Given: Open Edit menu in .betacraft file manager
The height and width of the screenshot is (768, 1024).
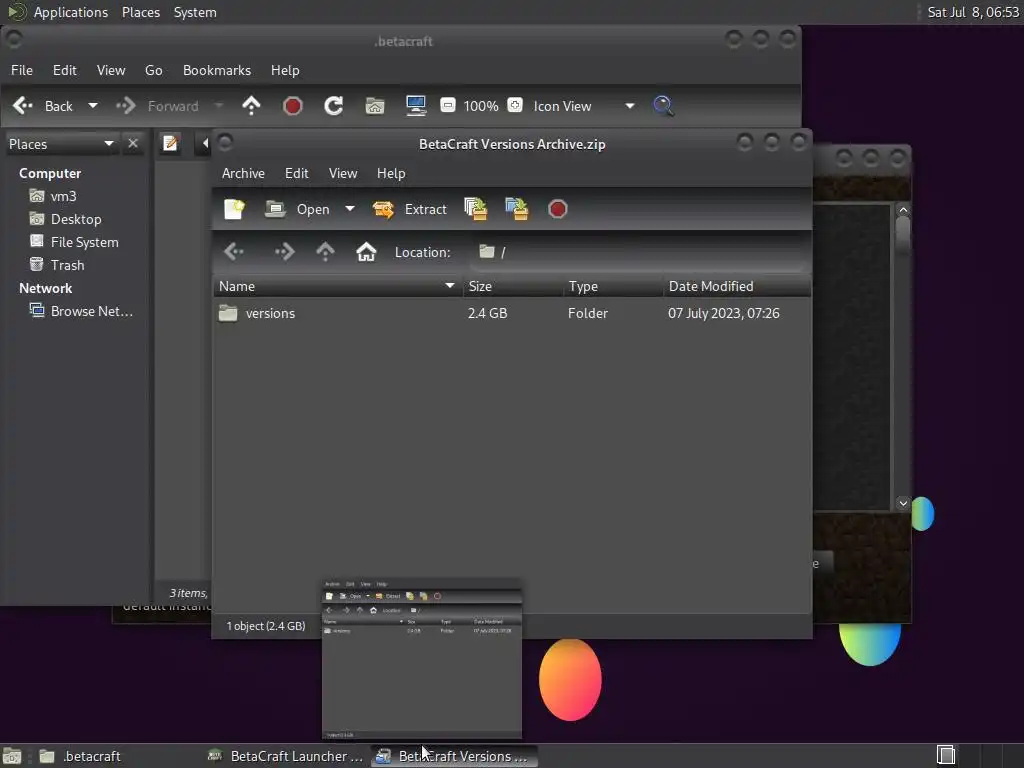Looking at the screenshot, I should click(x=65, y=70).
